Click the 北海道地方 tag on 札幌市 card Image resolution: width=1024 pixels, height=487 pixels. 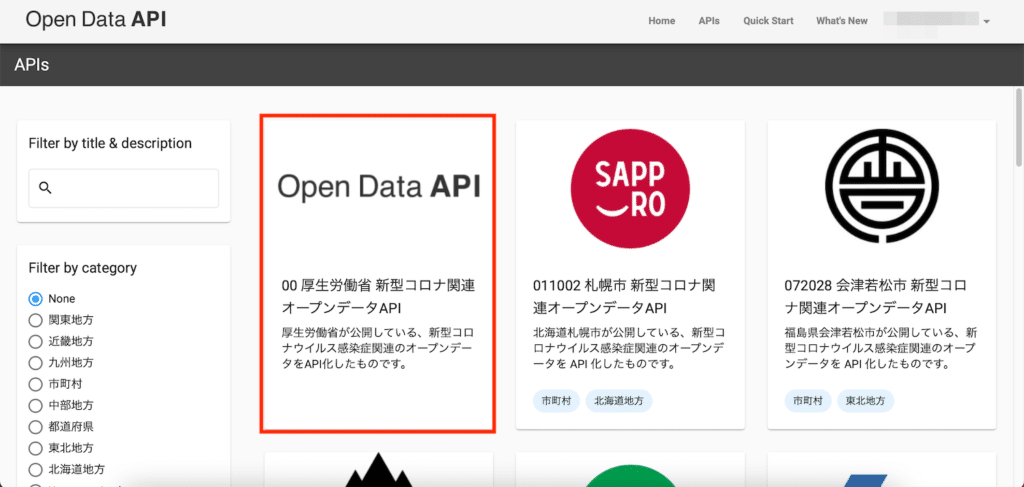(619, 401)
